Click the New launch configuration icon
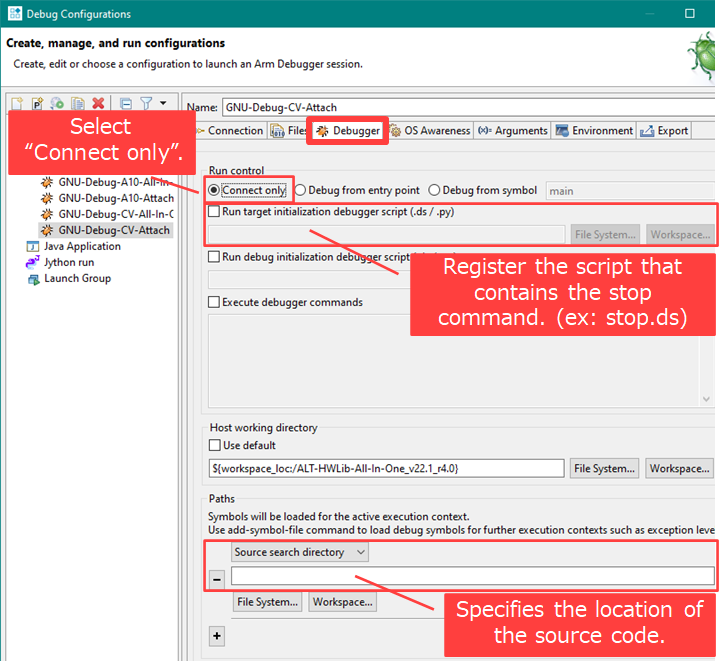 17,103
